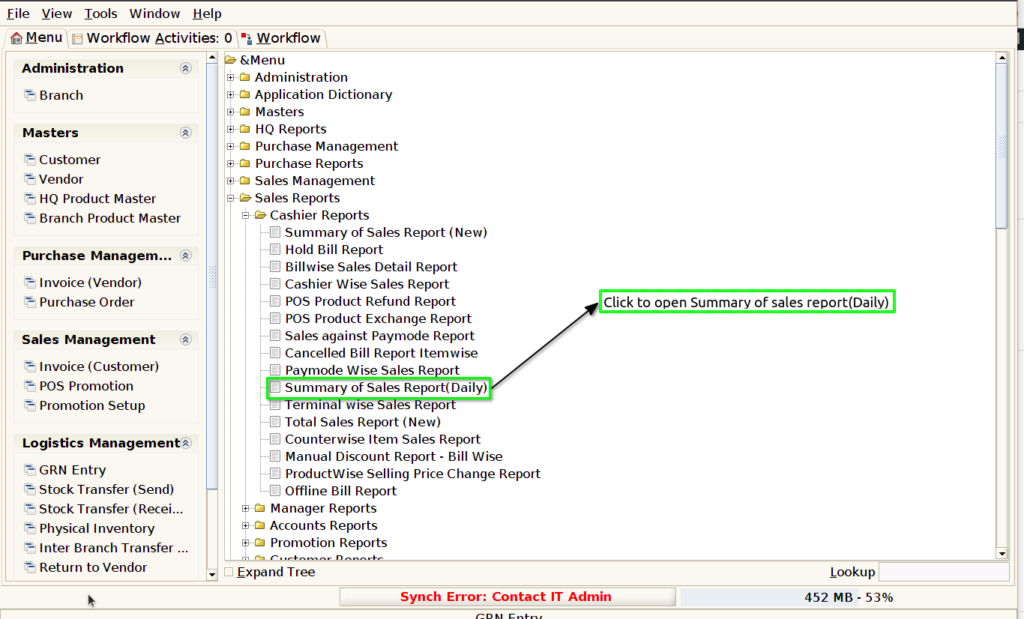1024x619 pixels.
Task: Click the Billwise Sales Detail Report document icon
Action: [276, 266]
